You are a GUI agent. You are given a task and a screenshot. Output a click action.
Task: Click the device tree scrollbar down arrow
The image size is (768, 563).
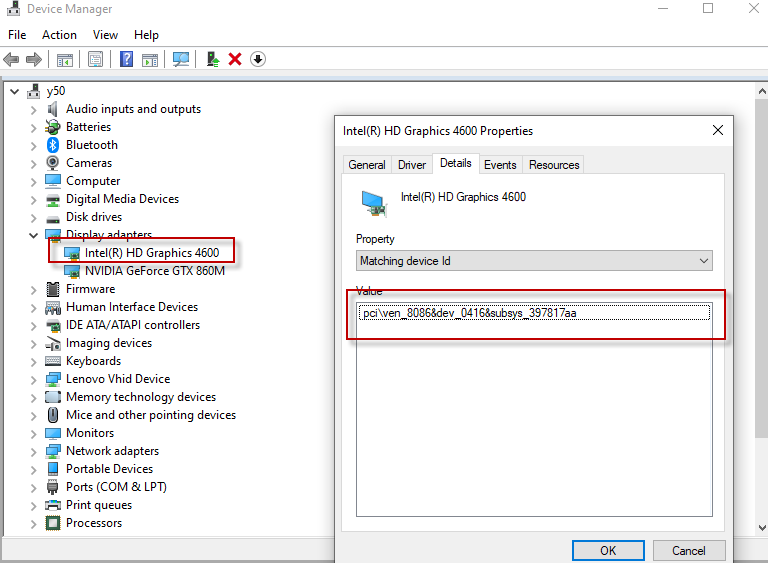click(762, 528)
